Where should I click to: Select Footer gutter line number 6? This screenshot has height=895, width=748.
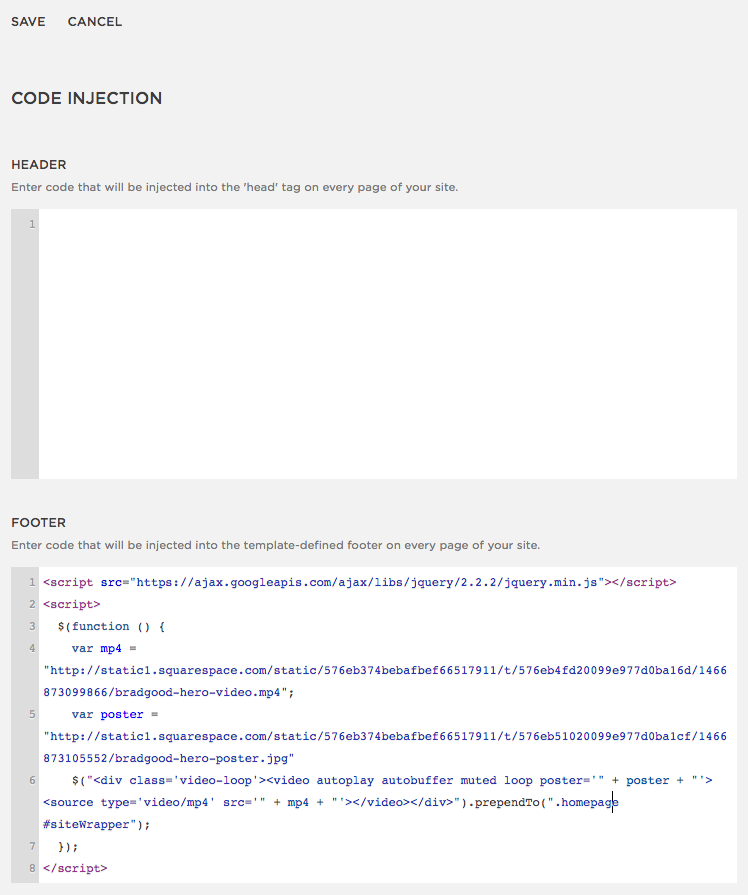pyautogui.click(x=32, y=780)
